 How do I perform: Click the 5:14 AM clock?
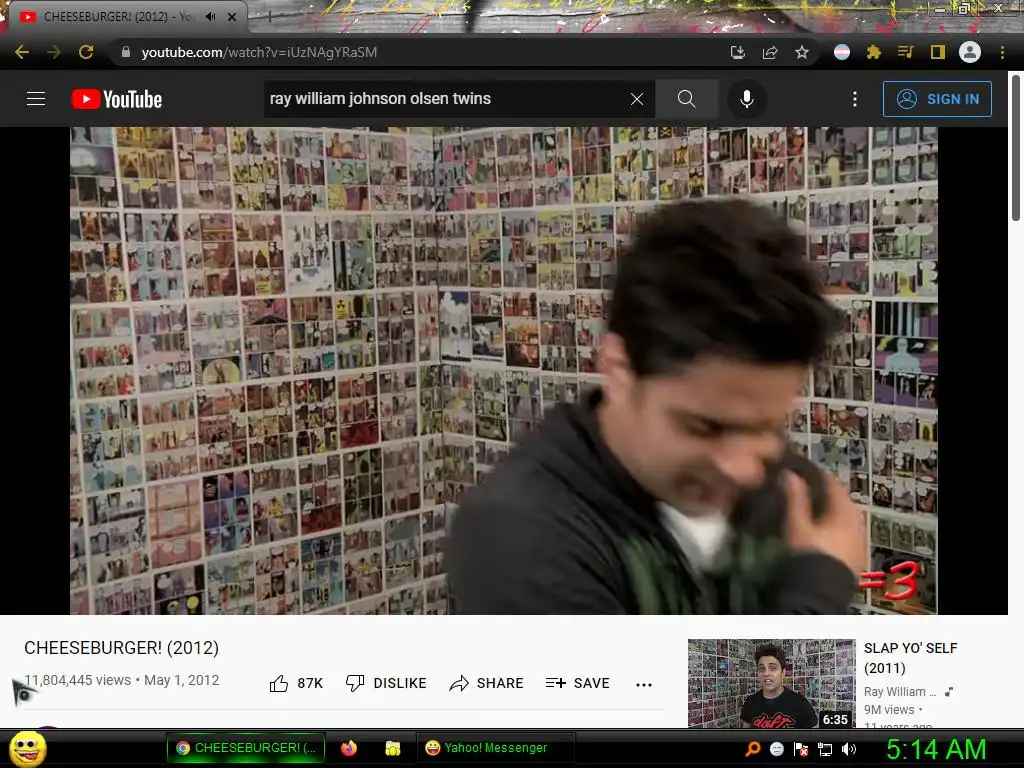pyautogui.click(x=936, y=749)
